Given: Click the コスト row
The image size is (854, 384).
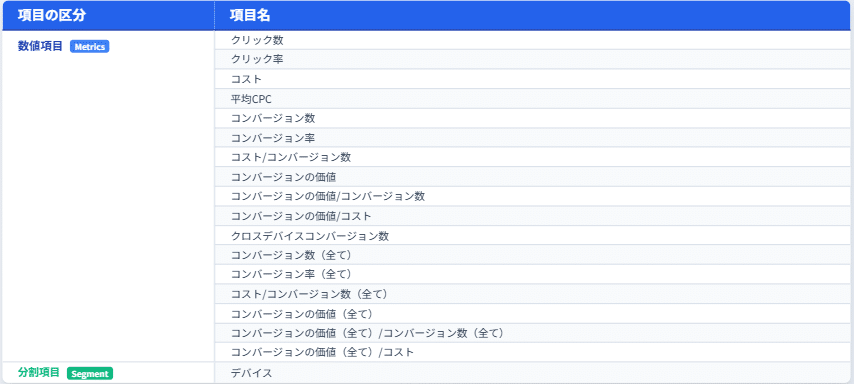Looking at the screenshot, I should pyautogui.click(x=532, y=79).
